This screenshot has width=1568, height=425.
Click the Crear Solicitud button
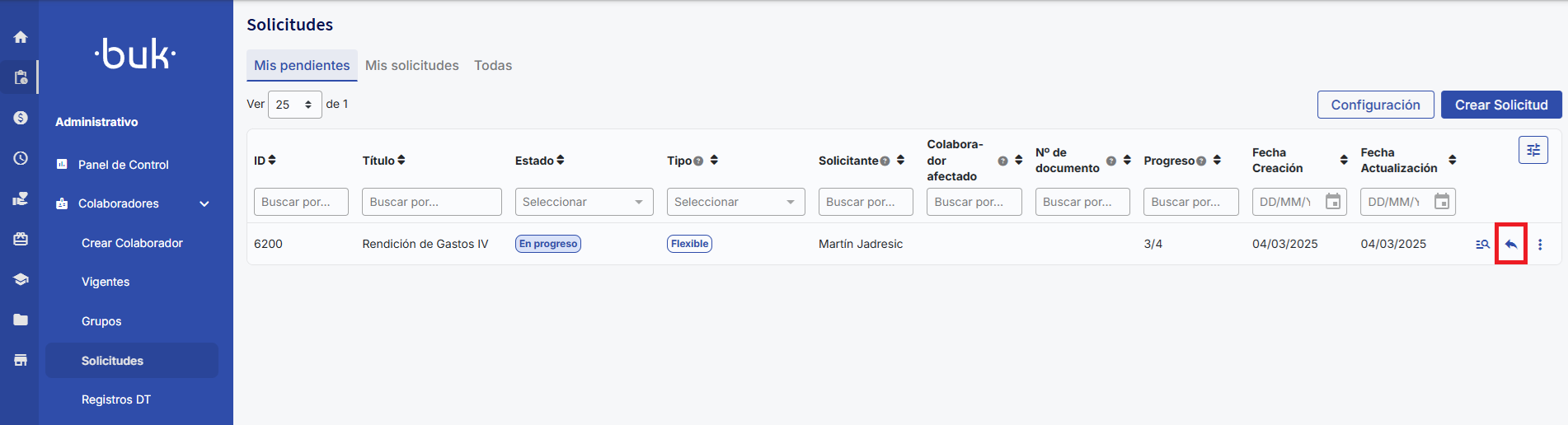click(1500, 105)
